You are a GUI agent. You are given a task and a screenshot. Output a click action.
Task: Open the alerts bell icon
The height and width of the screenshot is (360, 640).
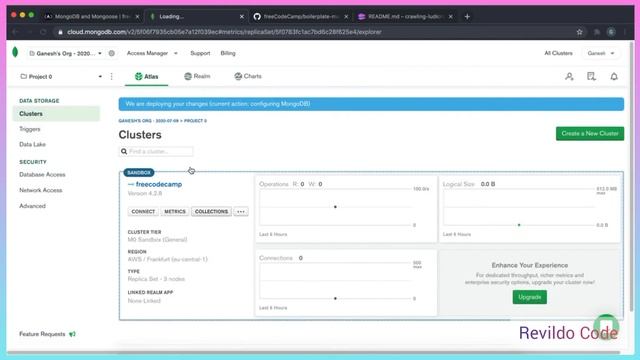tap(614, 76)
